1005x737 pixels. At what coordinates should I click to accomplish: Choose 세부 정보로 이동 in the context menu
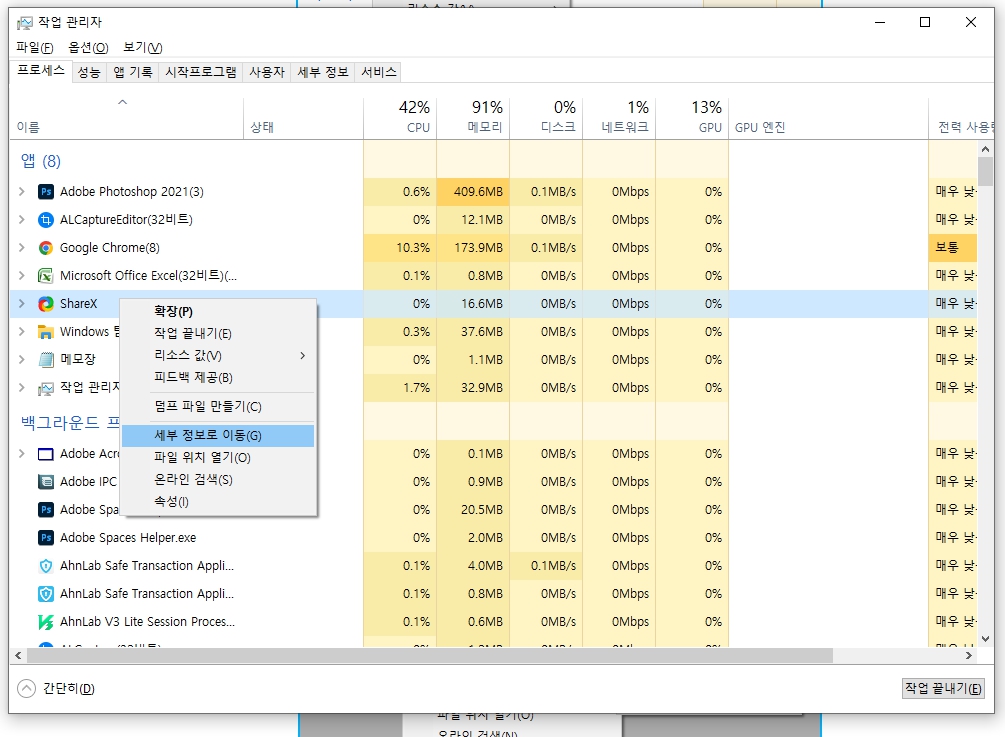coord(218,436)
